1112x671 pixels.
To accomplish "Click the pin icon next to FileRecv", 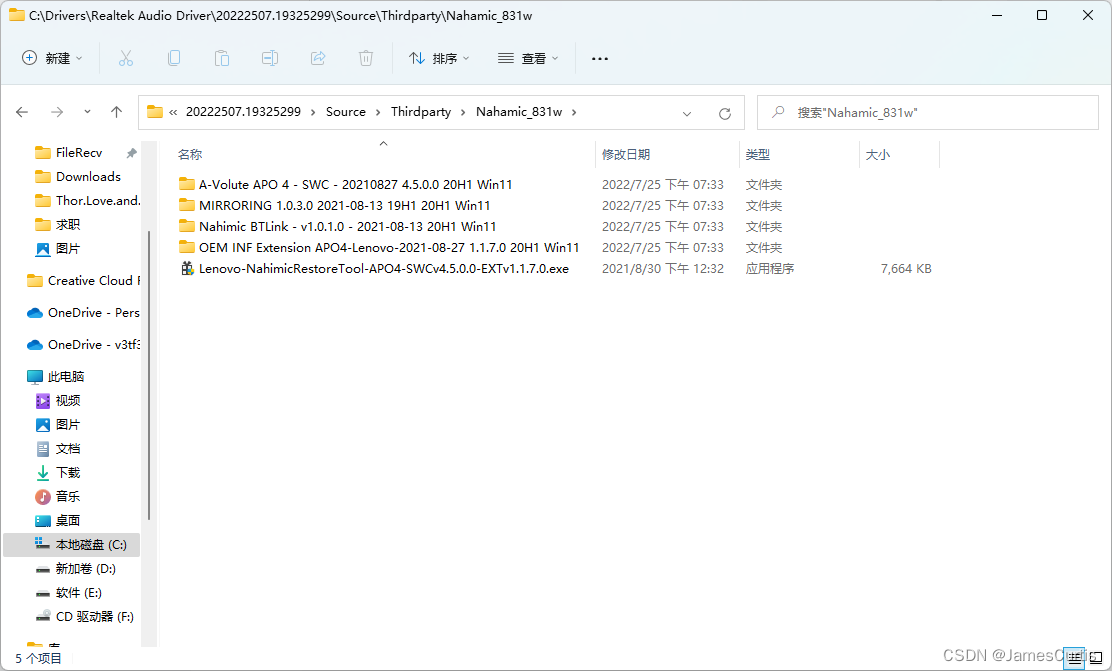I will coord(131,152).
